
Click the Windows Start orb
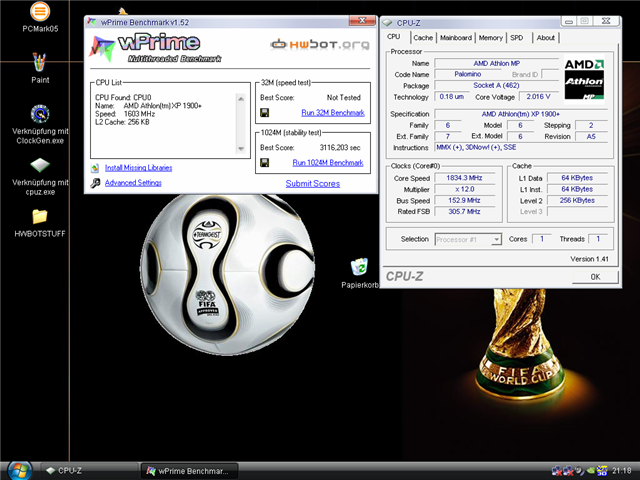pos(20,471)
